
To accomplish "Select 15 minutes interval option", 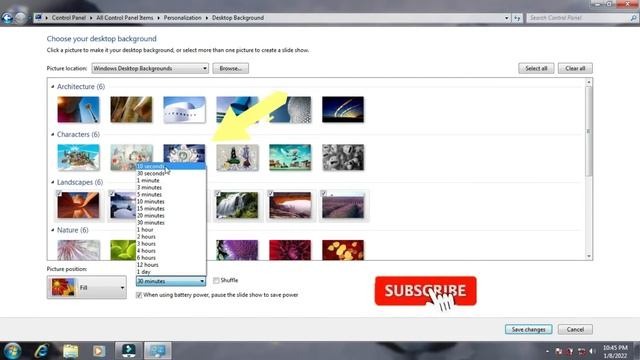I will [171, 209].
